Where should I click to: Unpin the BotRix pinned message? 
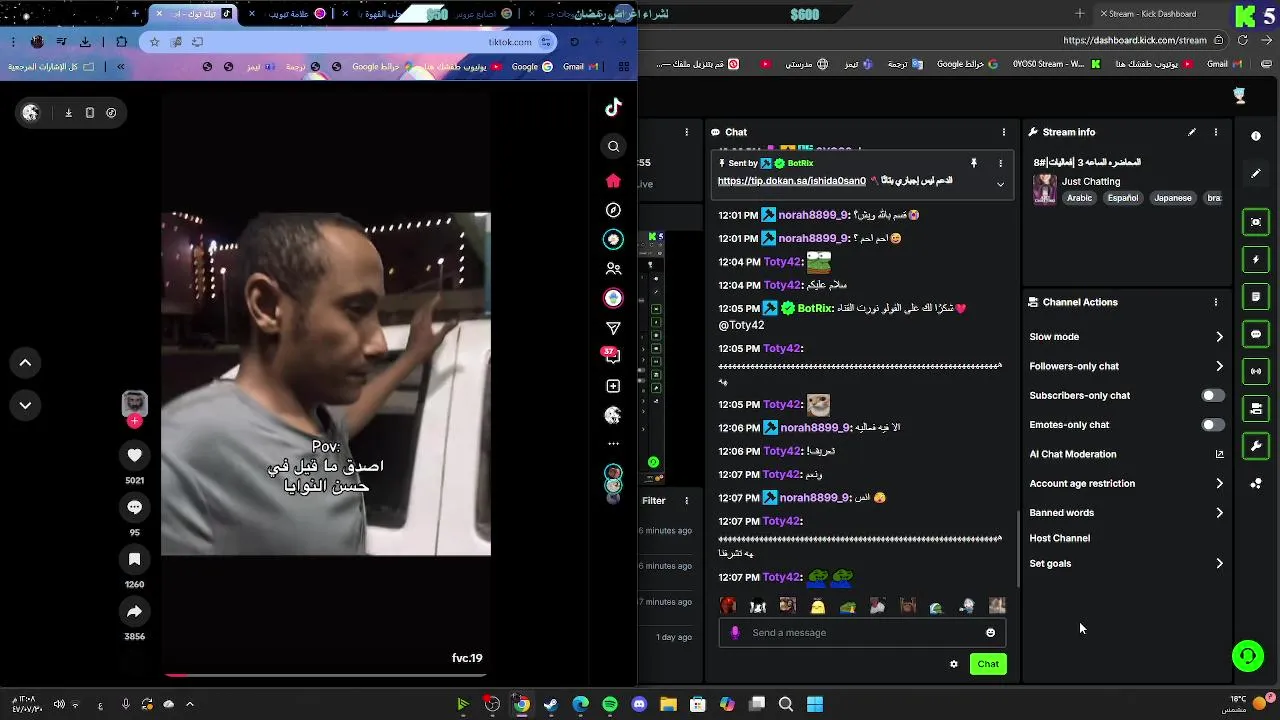click(973, 163)
